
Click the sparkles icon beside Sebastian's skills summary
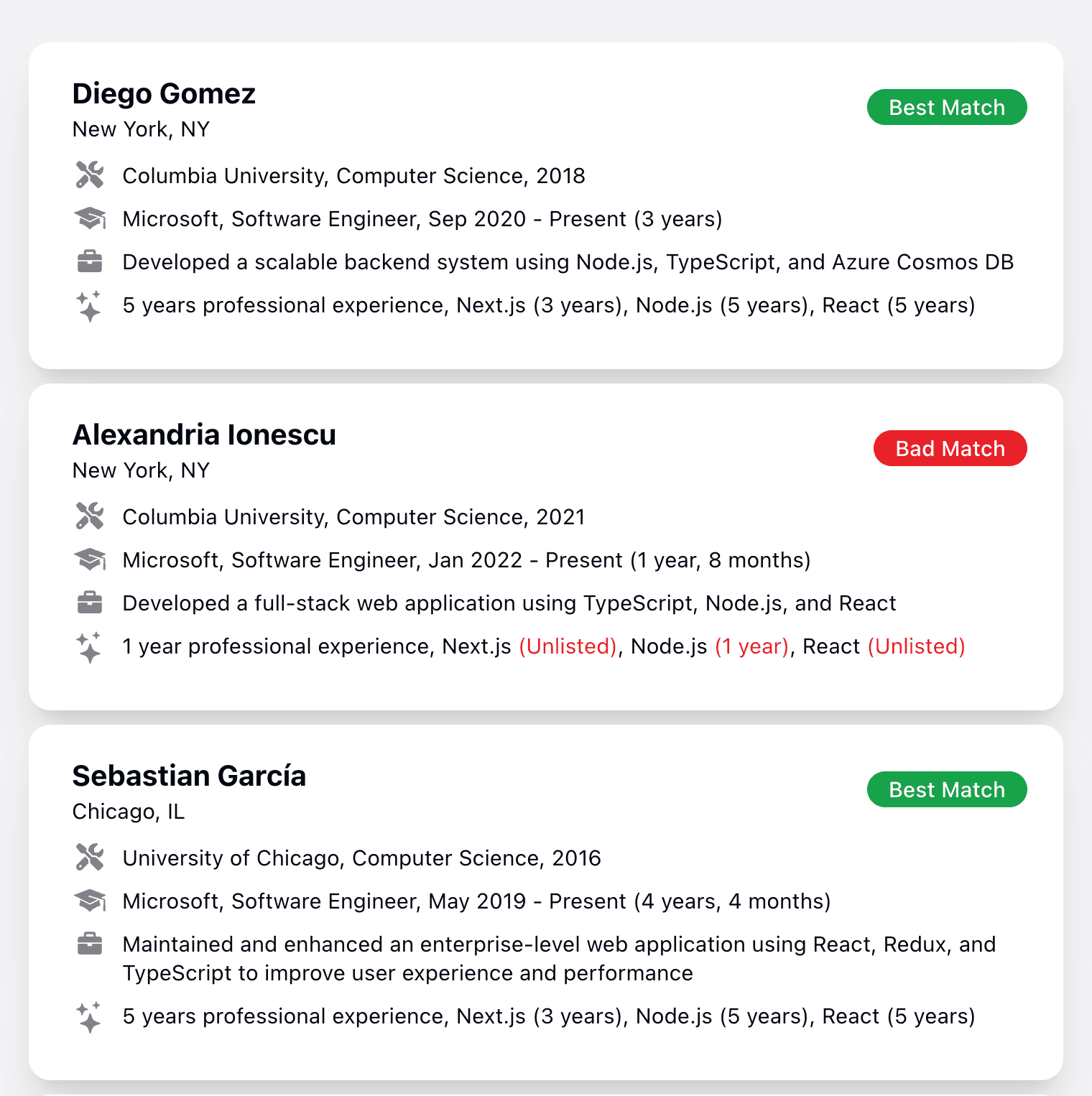click(89, 1015)
